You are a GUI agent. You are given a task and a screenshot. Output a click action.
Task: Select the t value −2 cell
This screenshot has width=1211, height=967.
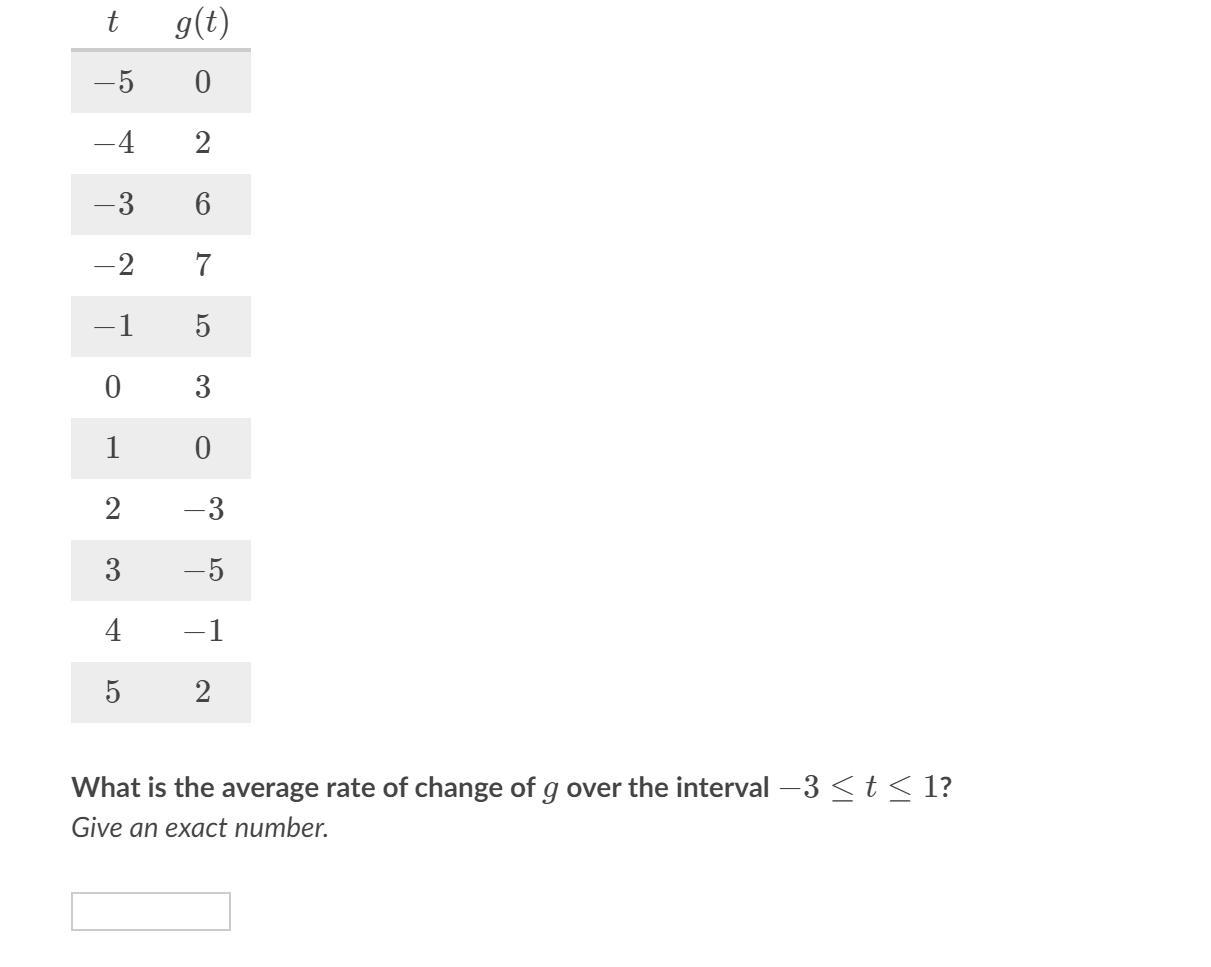pos(112,265)
